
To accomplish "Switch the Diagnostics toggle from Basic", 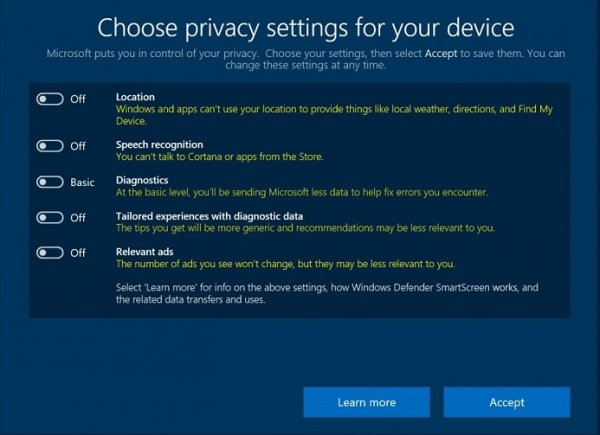I will click(x=50, y=182).
